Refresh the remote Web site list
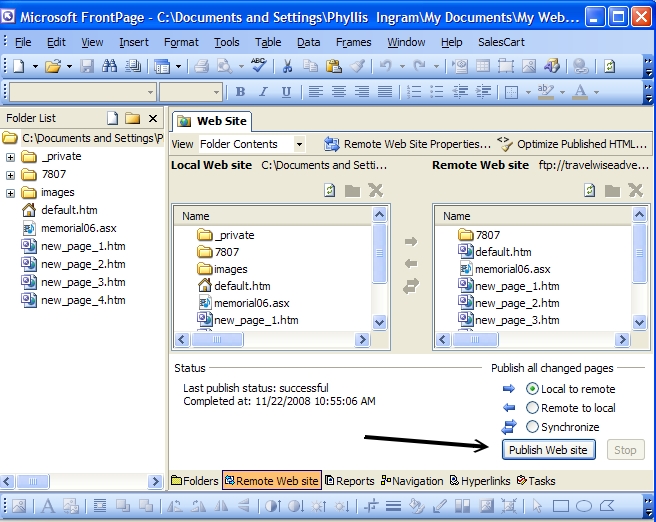 pyautogui.click(x=590, y=191)
